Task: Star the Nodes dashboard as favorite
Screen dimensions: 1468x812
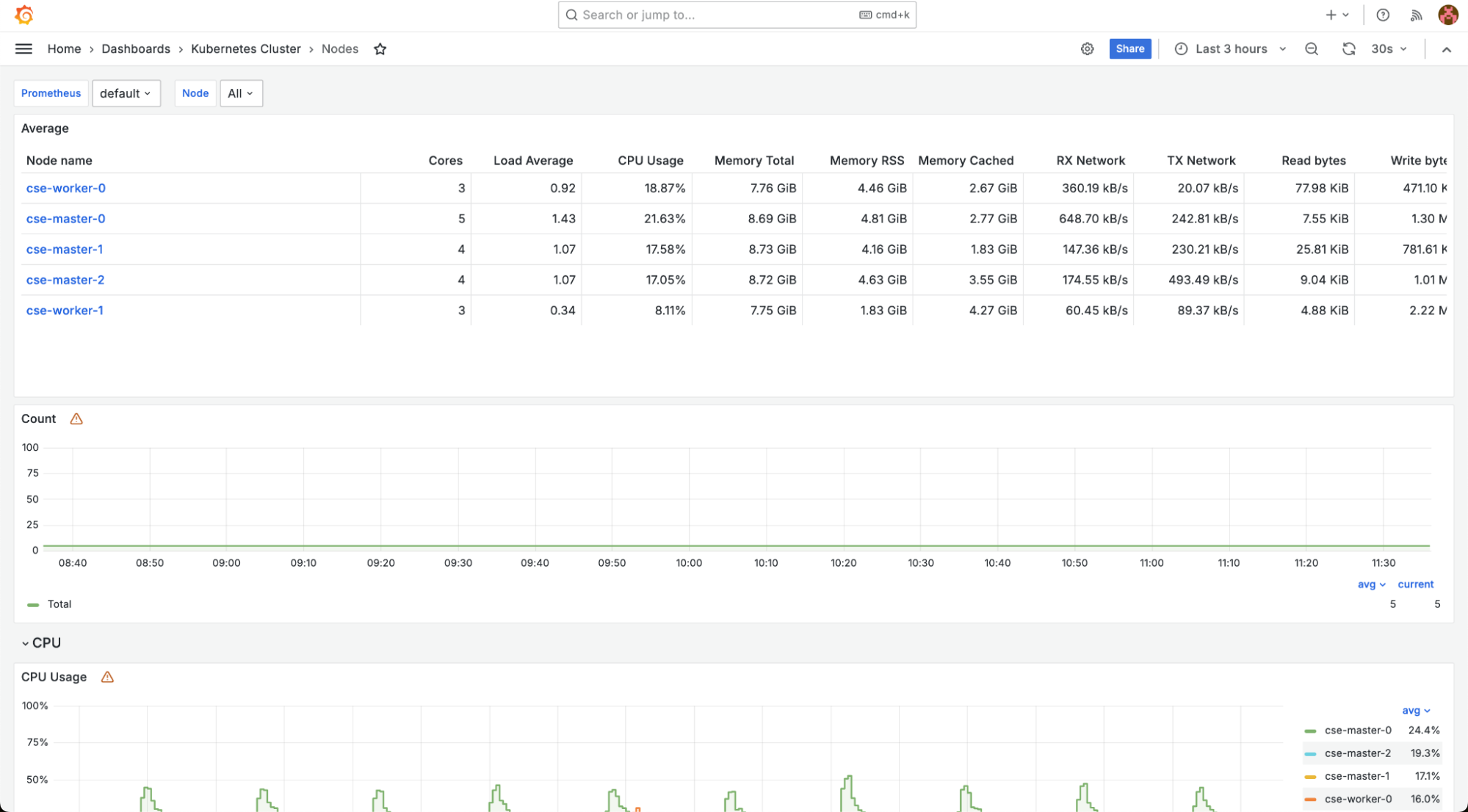Action: click(x=380, y=49)
